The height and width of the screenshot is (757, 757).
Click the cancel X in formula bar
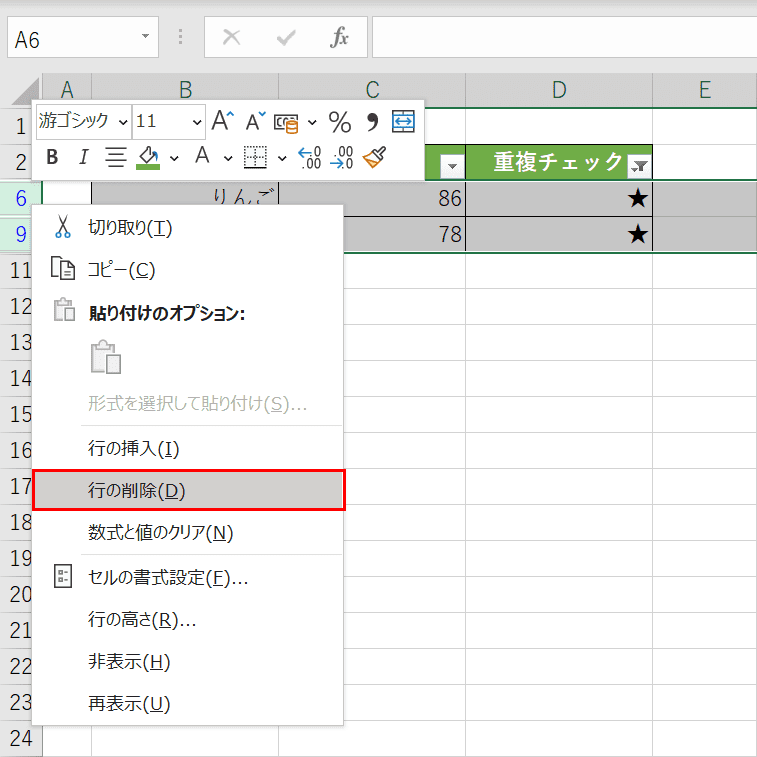[232, 37]
